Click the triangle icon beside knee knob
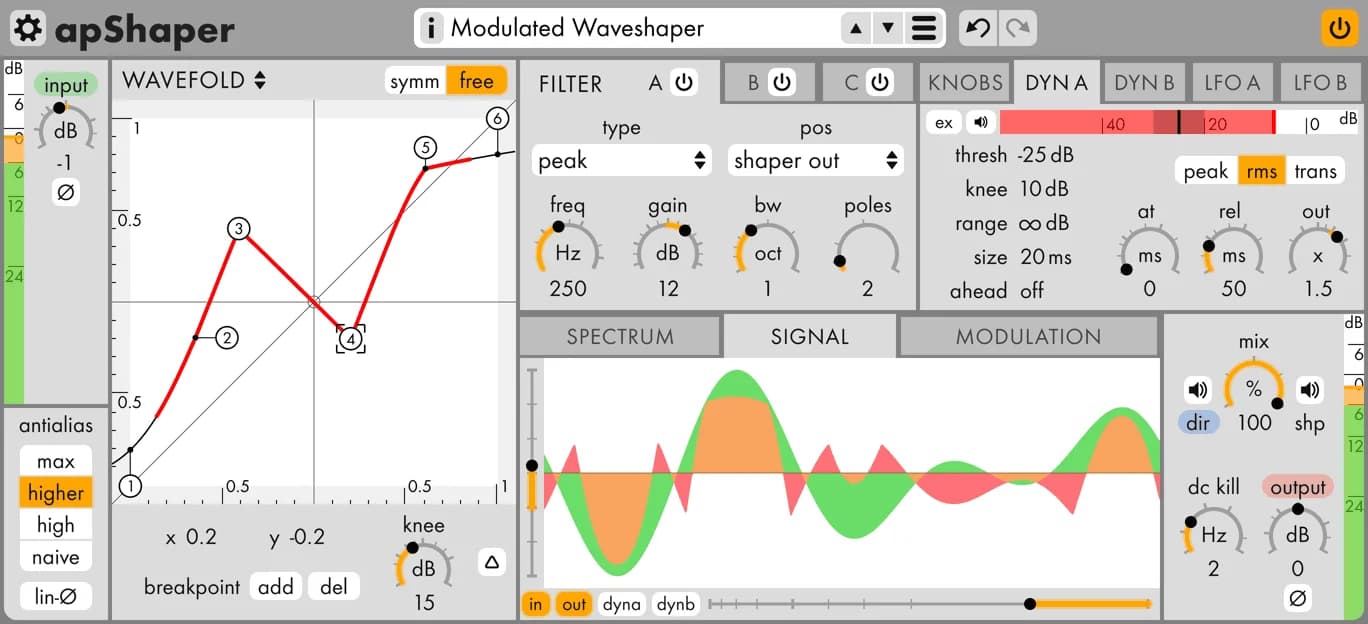This screenshot has width=1368, height=624. tap(491, 563)
